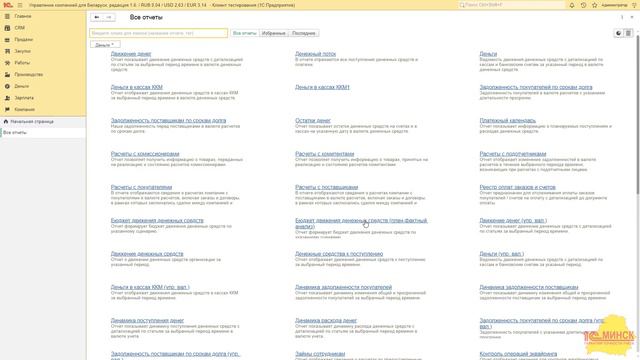Open the Расчеты с поставщиками report
640x360 pixels.
[x=327, y=187]
